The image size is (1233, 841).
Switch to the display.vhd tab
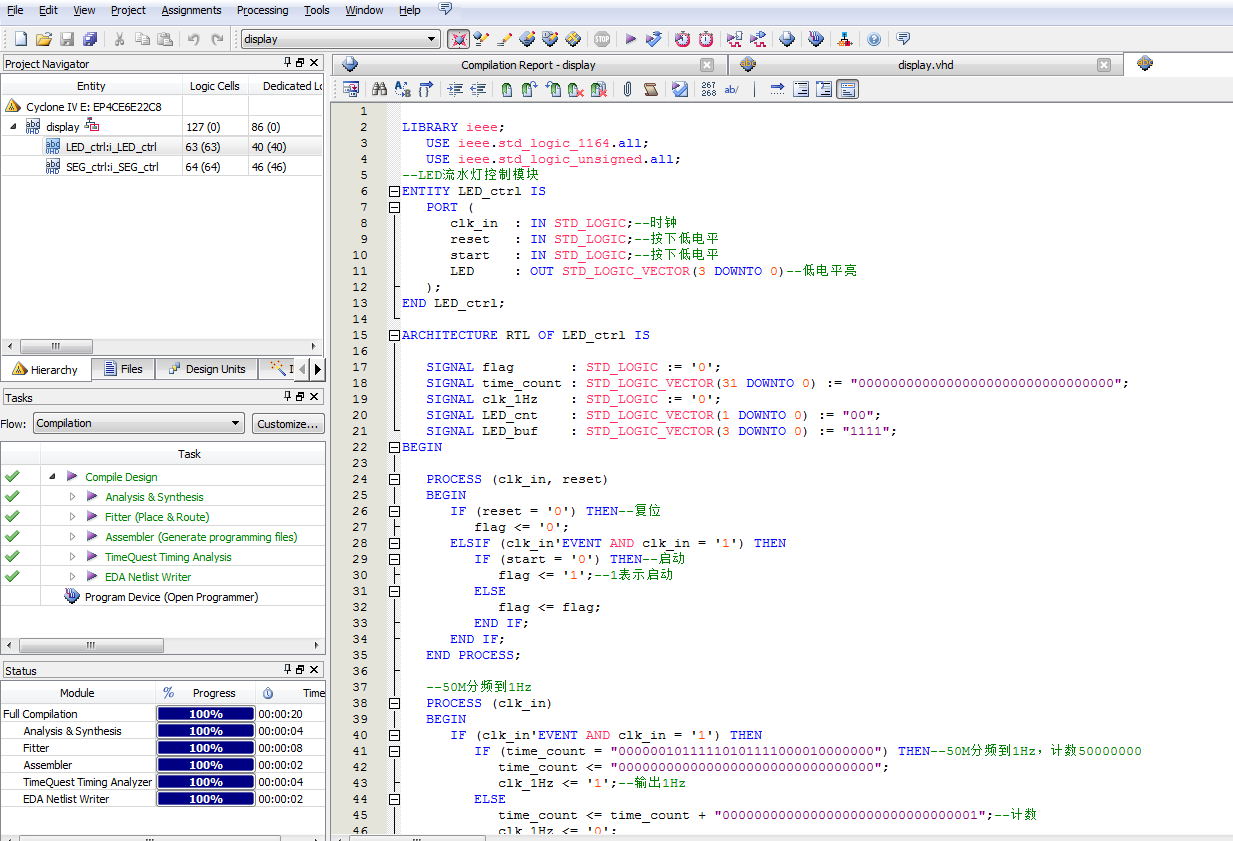tap(925, 65)
